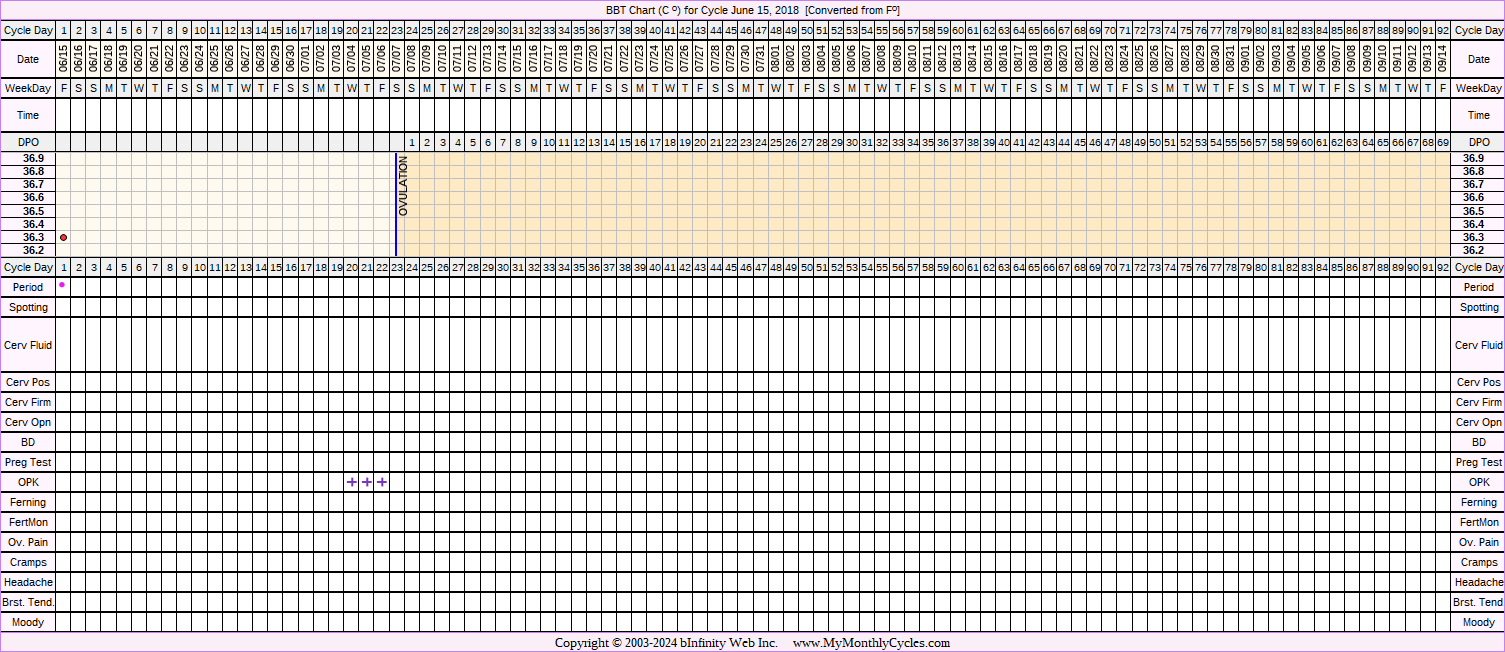Click the pink period dot on cycle day 1
Screen dimensions: 1505x652
point(62,285)
